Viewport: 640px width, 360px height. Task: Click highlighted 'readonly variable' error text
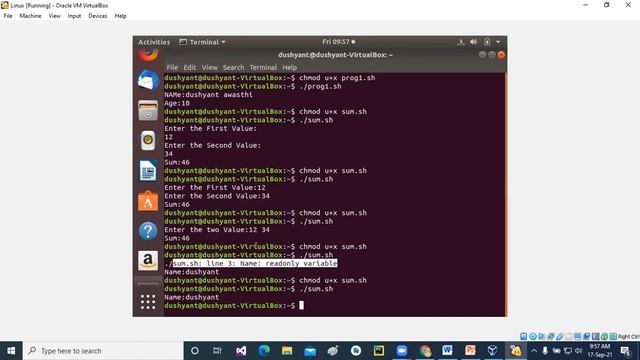(x=301, y=263)
